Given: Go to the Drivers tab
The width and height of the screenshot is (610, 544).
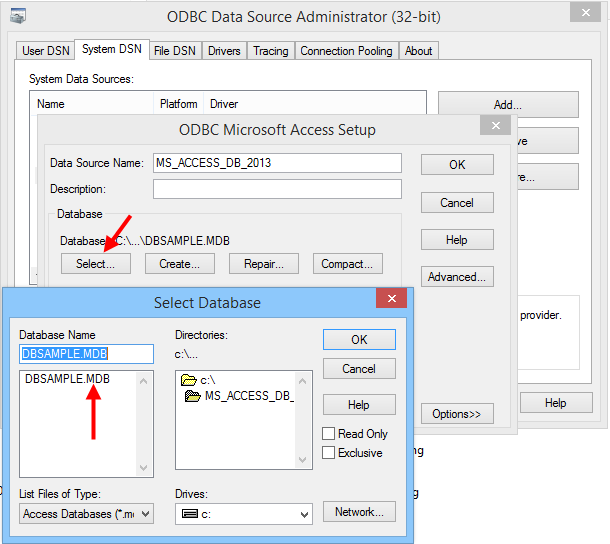Looking at the screenshot, I should [x=224, y=51].
